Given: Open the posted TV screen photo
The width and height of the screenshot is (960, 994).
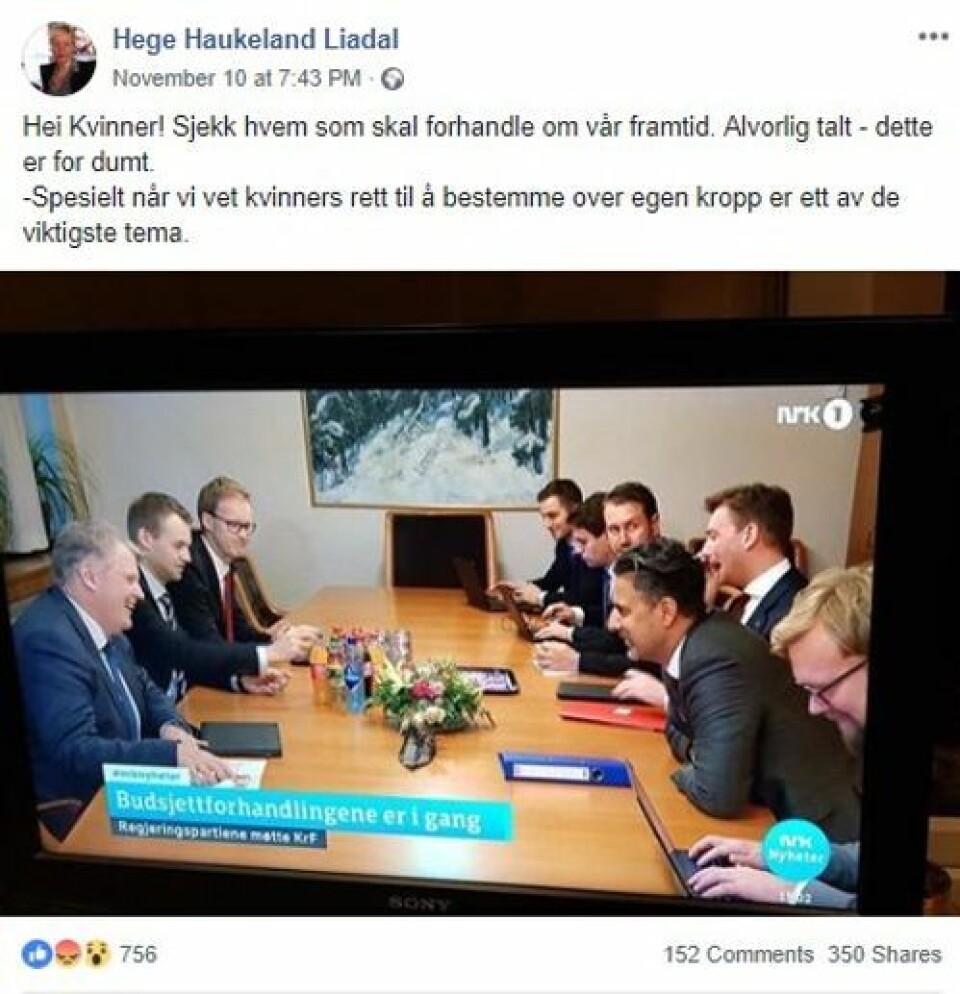Looking at the screenshot, I should pos(480,594).
